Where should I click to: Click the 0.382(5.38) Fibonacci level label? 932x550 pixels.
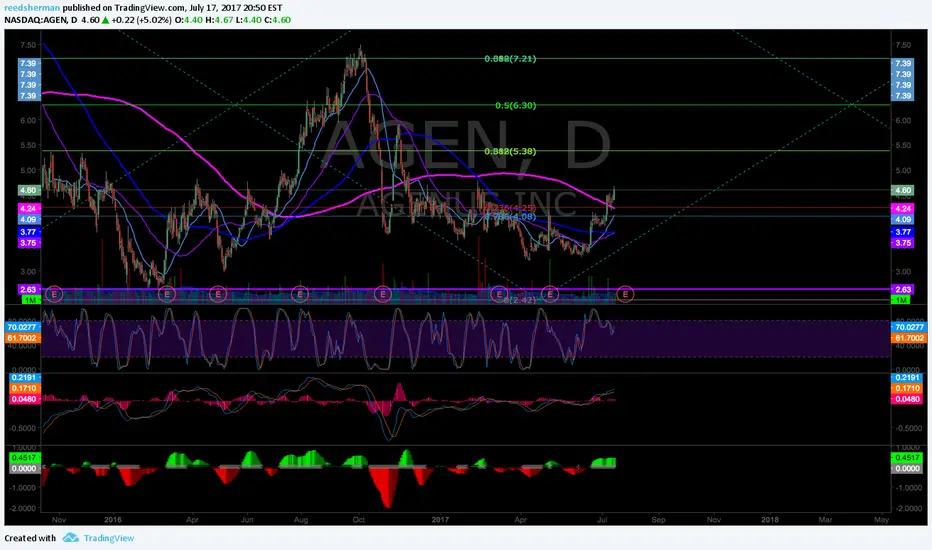510,152
